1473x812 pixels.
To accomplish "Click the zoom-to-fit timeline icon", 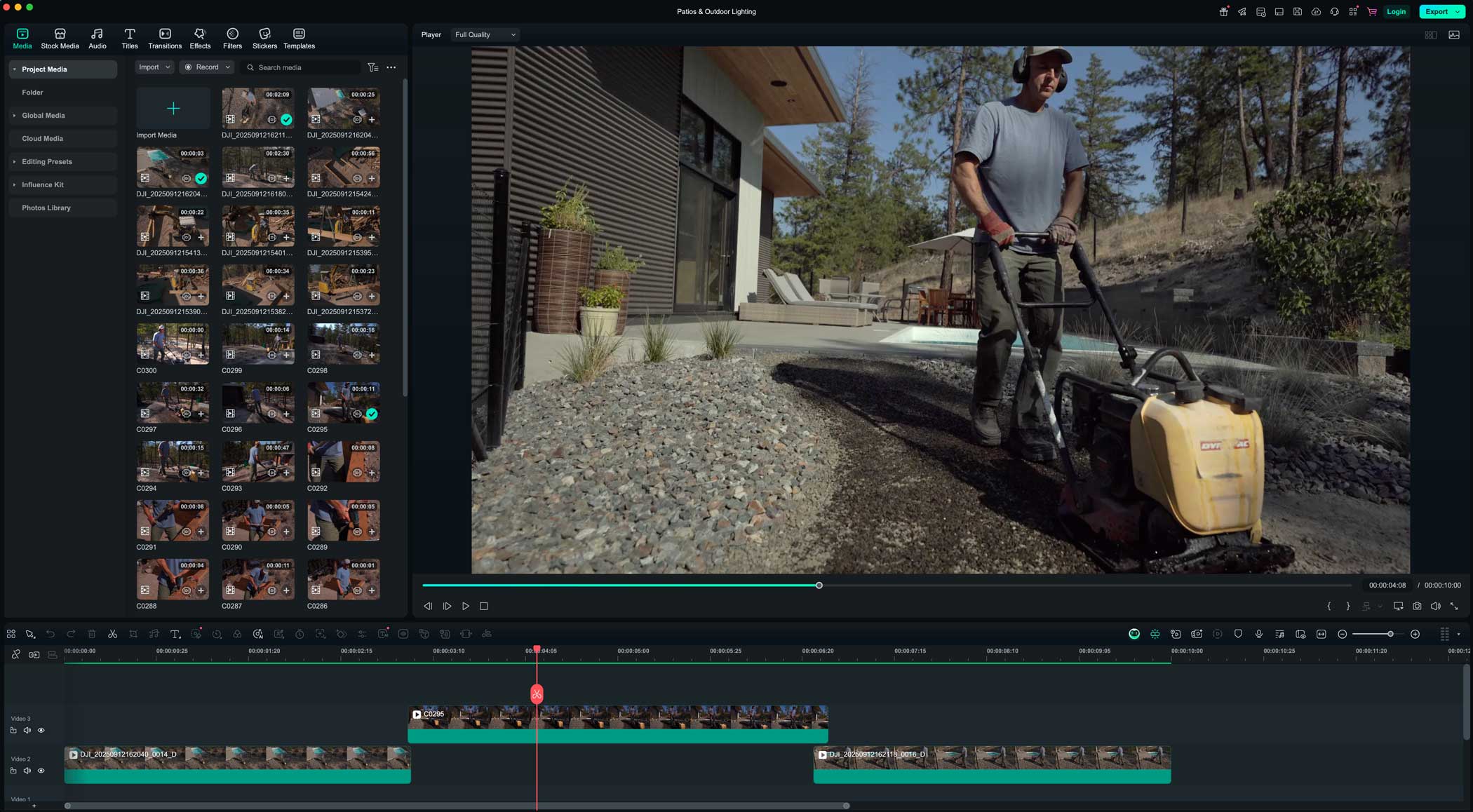I will [1321, 634].
